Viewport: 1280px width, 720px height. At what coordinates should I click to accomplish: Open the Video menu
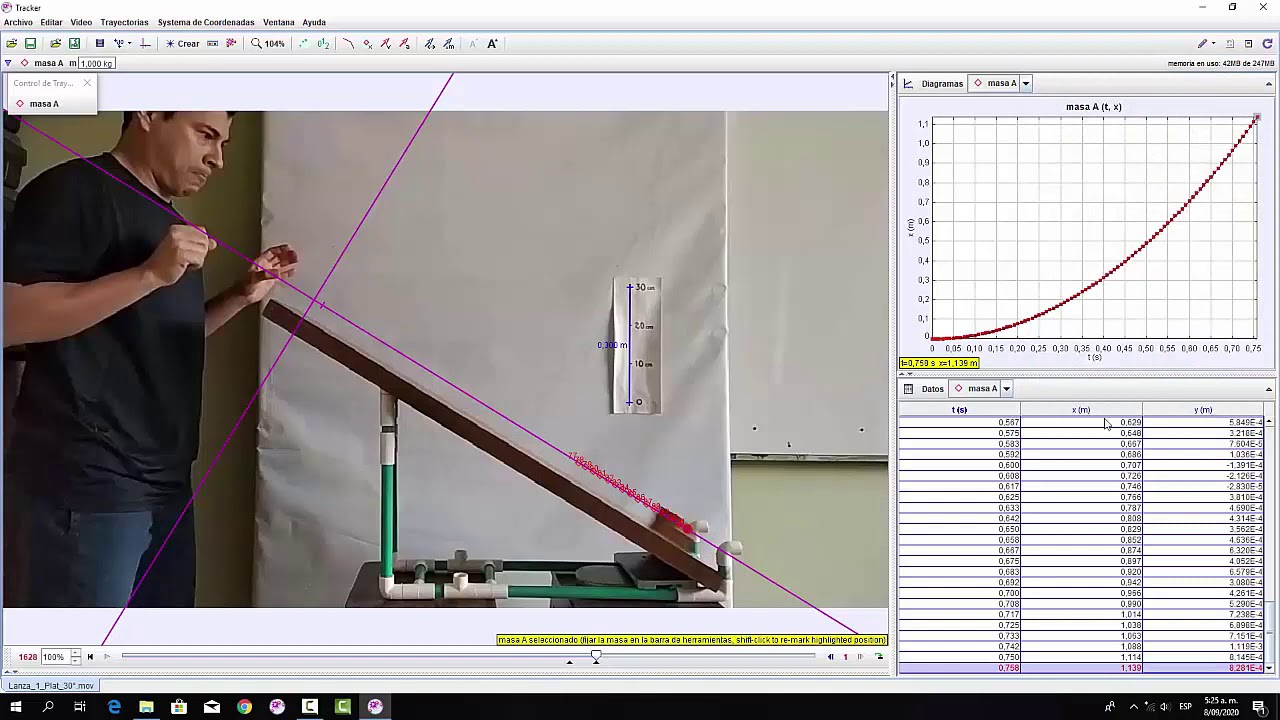point(81,22)
